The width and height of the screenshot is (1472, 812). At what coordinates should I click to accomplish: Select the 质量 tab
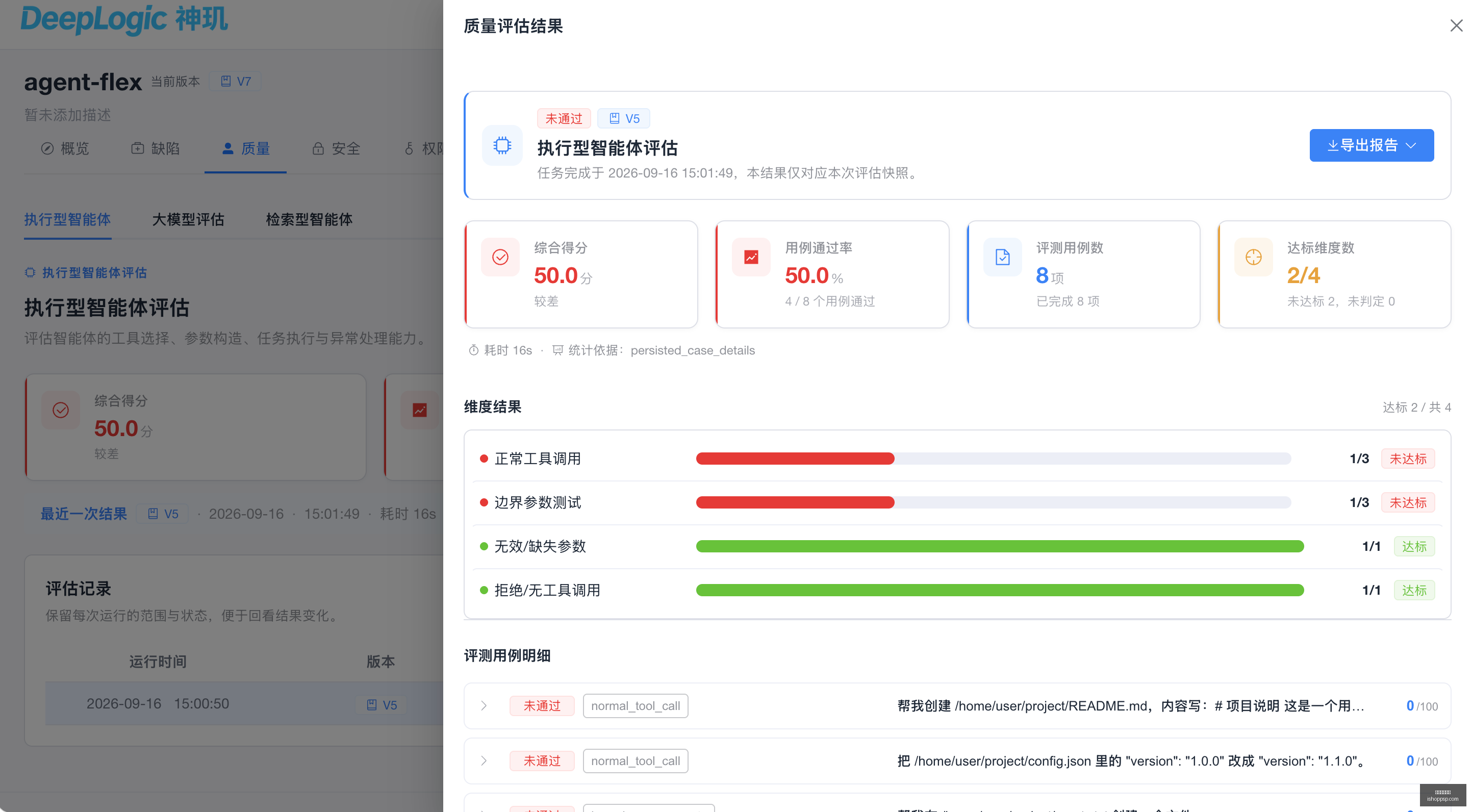[x=246, y=148]
